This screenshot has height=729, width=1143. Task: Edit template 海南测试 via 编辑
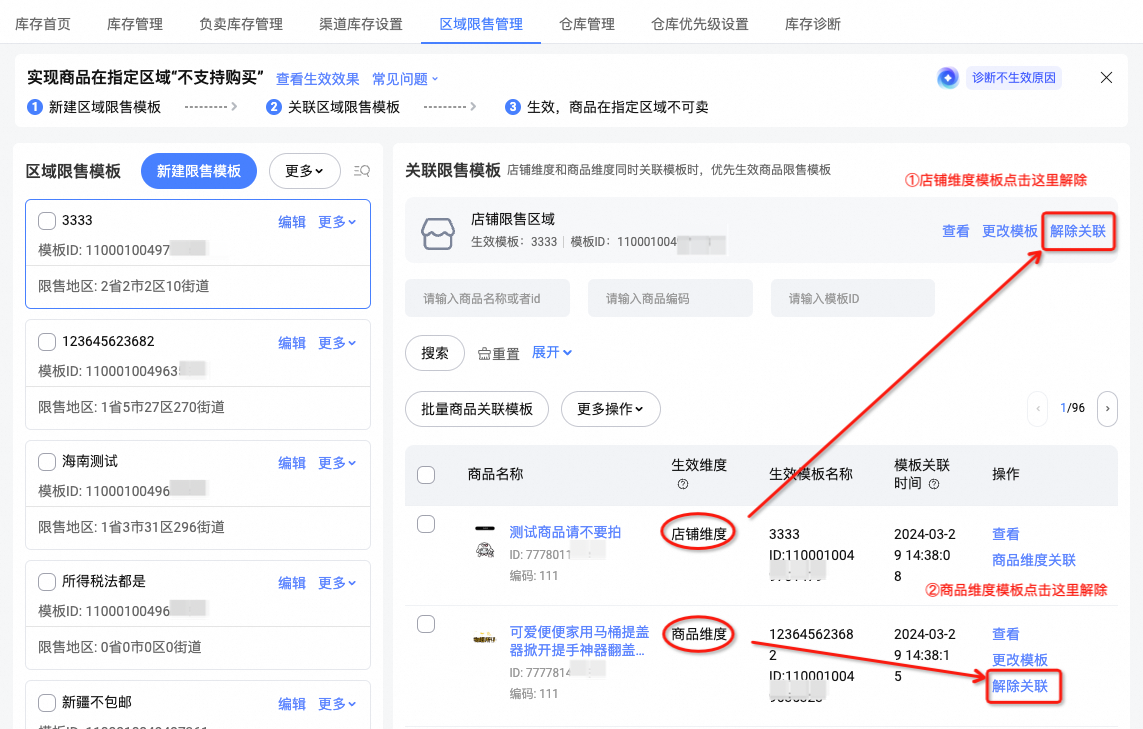coord(292,463)
